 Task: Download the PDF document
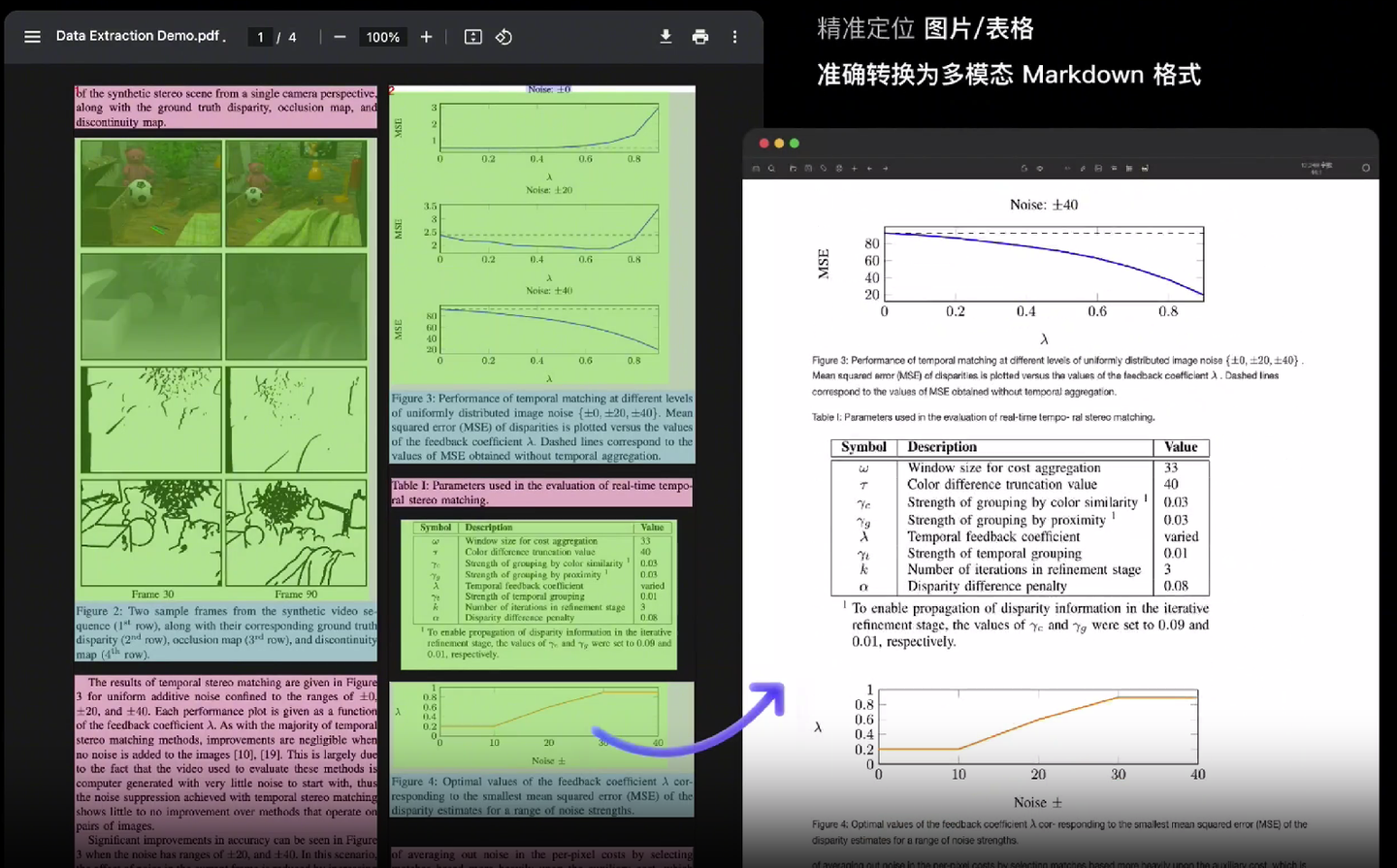665,36
